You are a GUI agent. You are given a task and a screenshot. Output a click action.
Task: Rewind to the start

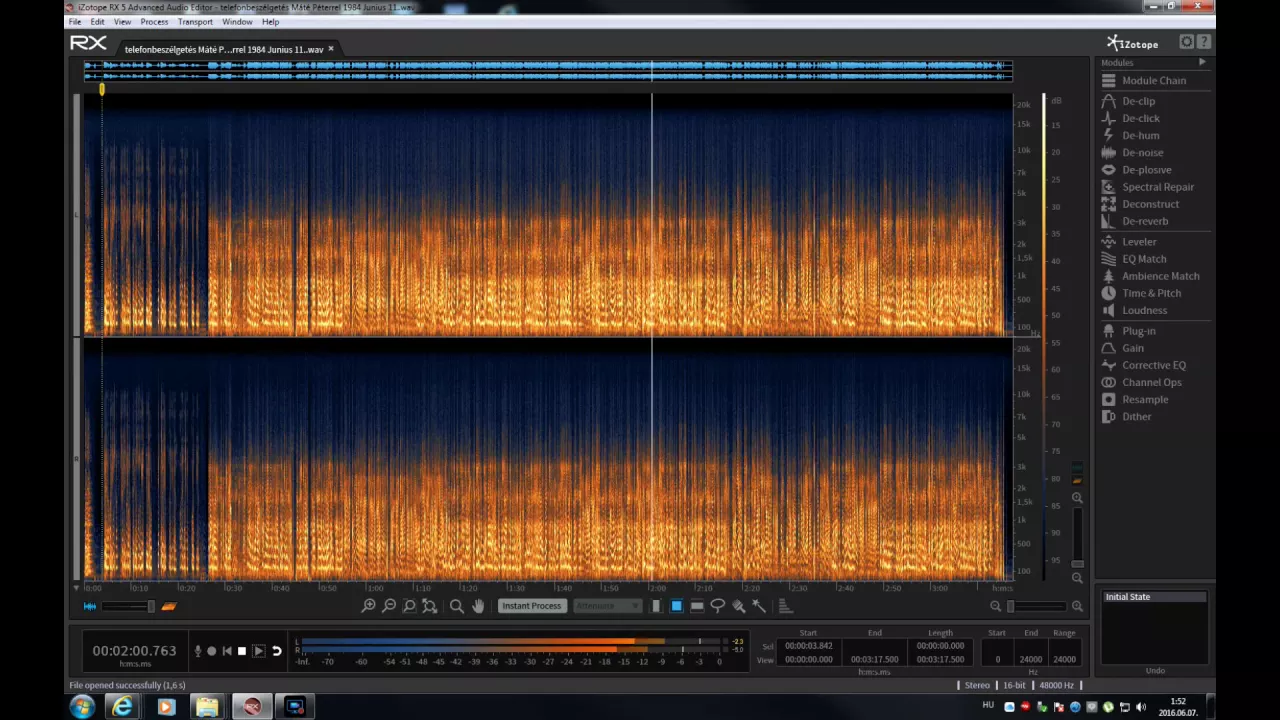pyautogui.click(x=227, y=651)
